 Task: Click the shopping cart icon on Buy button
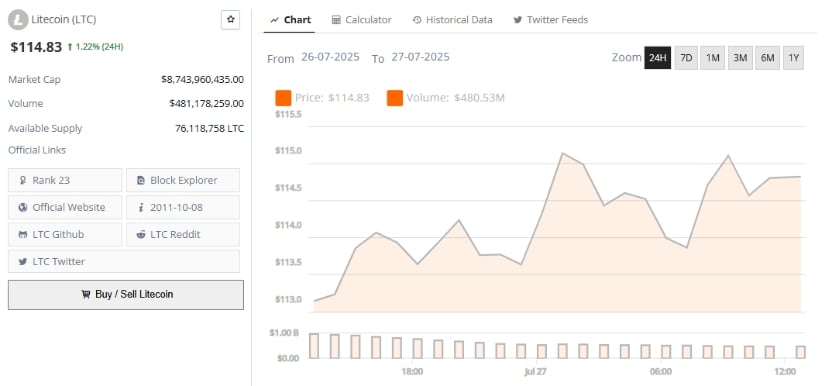(86, 294)
